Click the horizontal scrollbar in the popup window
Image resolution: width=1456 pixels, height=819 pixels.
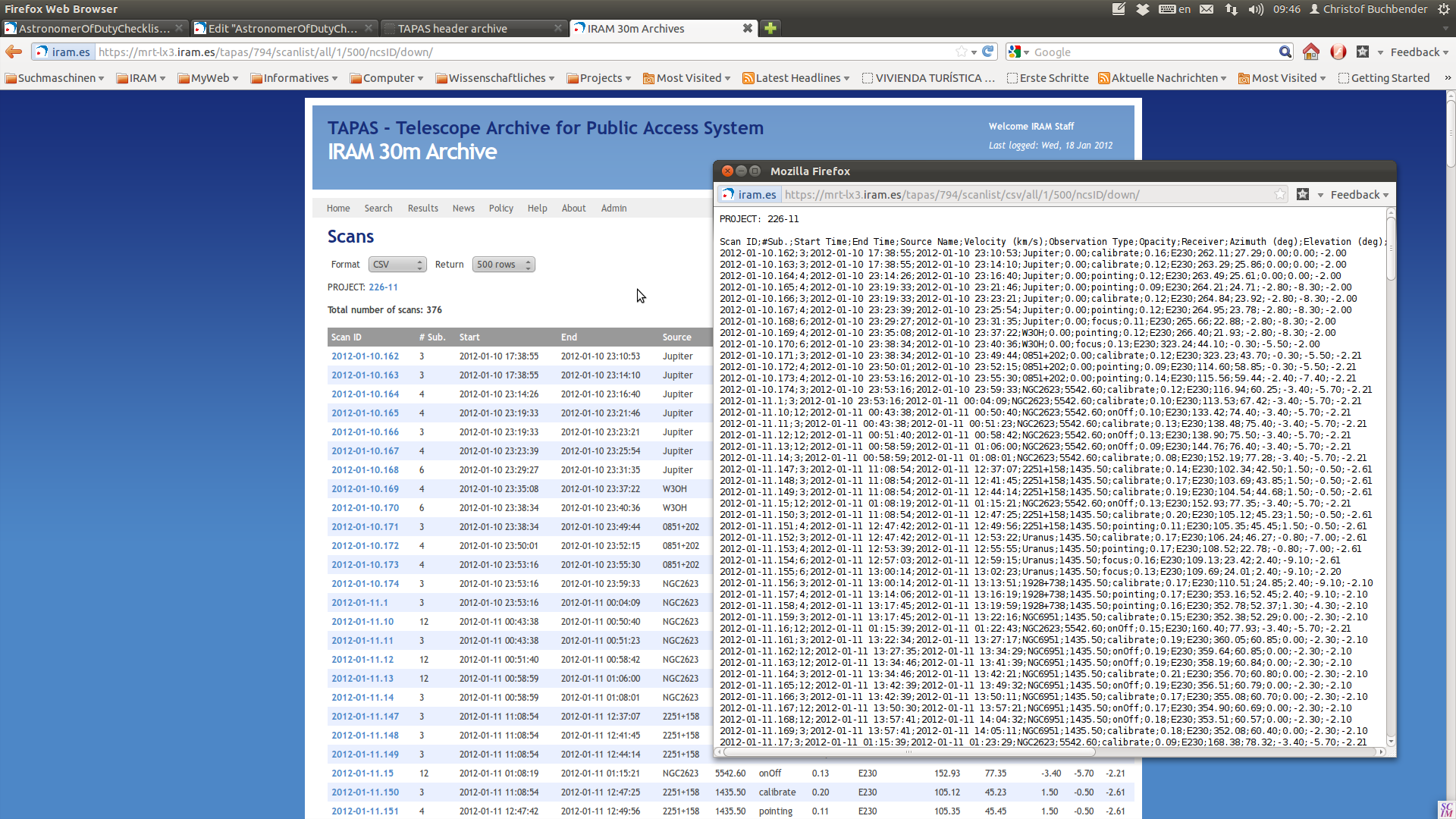(908, 752)
